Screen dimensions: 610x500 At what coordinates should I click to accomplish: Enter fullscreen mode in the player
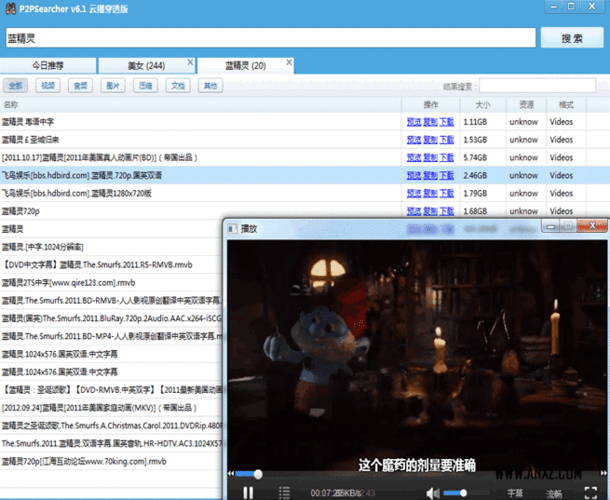pyautogui.click(x=591, y=493)
